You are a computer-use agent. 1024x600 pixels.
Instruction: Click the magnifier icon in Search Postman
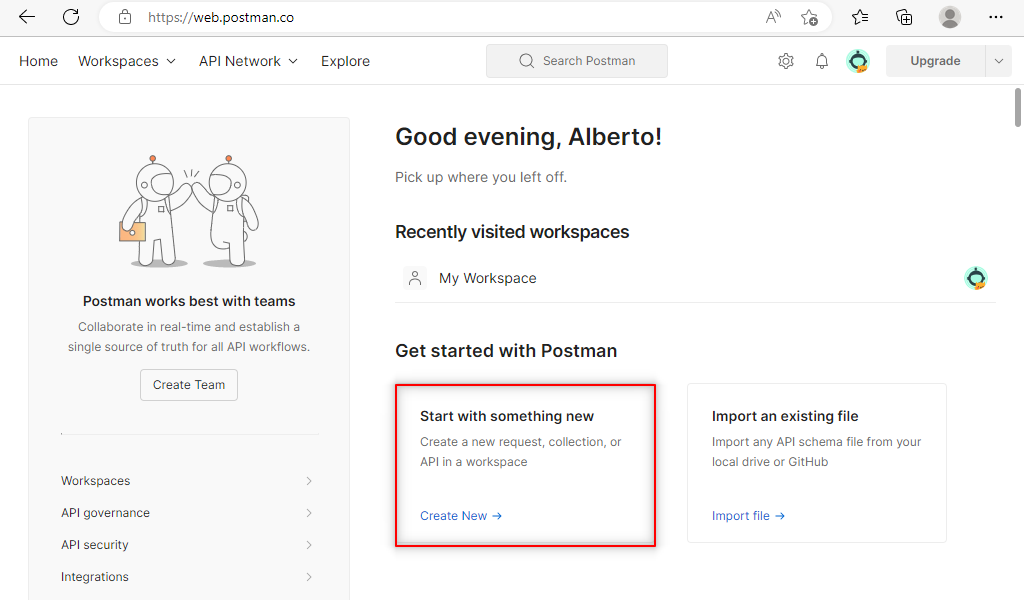point(526,61)
